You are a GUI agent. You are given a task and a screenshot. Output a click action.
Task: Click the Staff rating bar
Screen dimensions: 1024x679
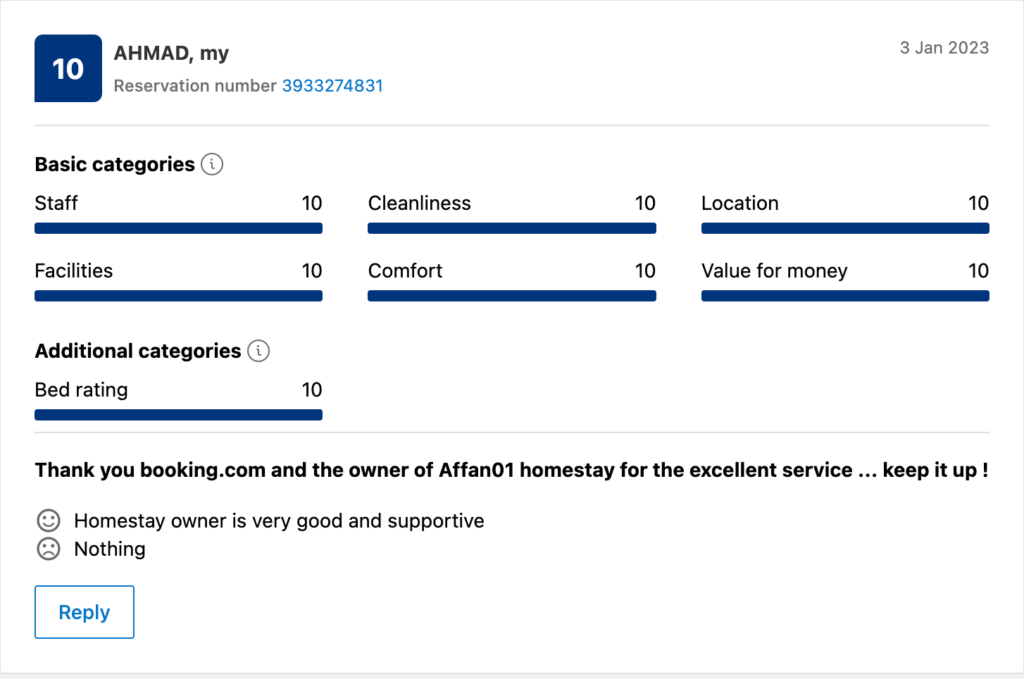pyautogui.click(x=178, y=228)
